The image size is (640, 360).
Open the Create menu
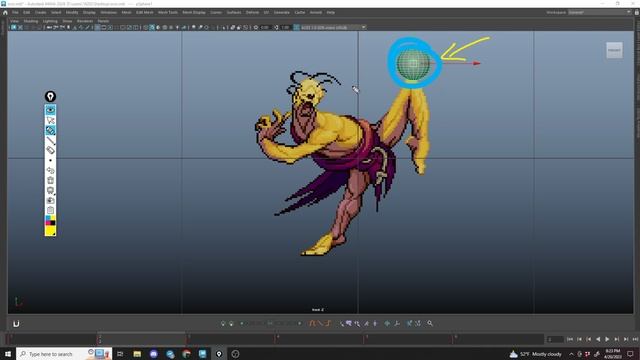(40, 13)
